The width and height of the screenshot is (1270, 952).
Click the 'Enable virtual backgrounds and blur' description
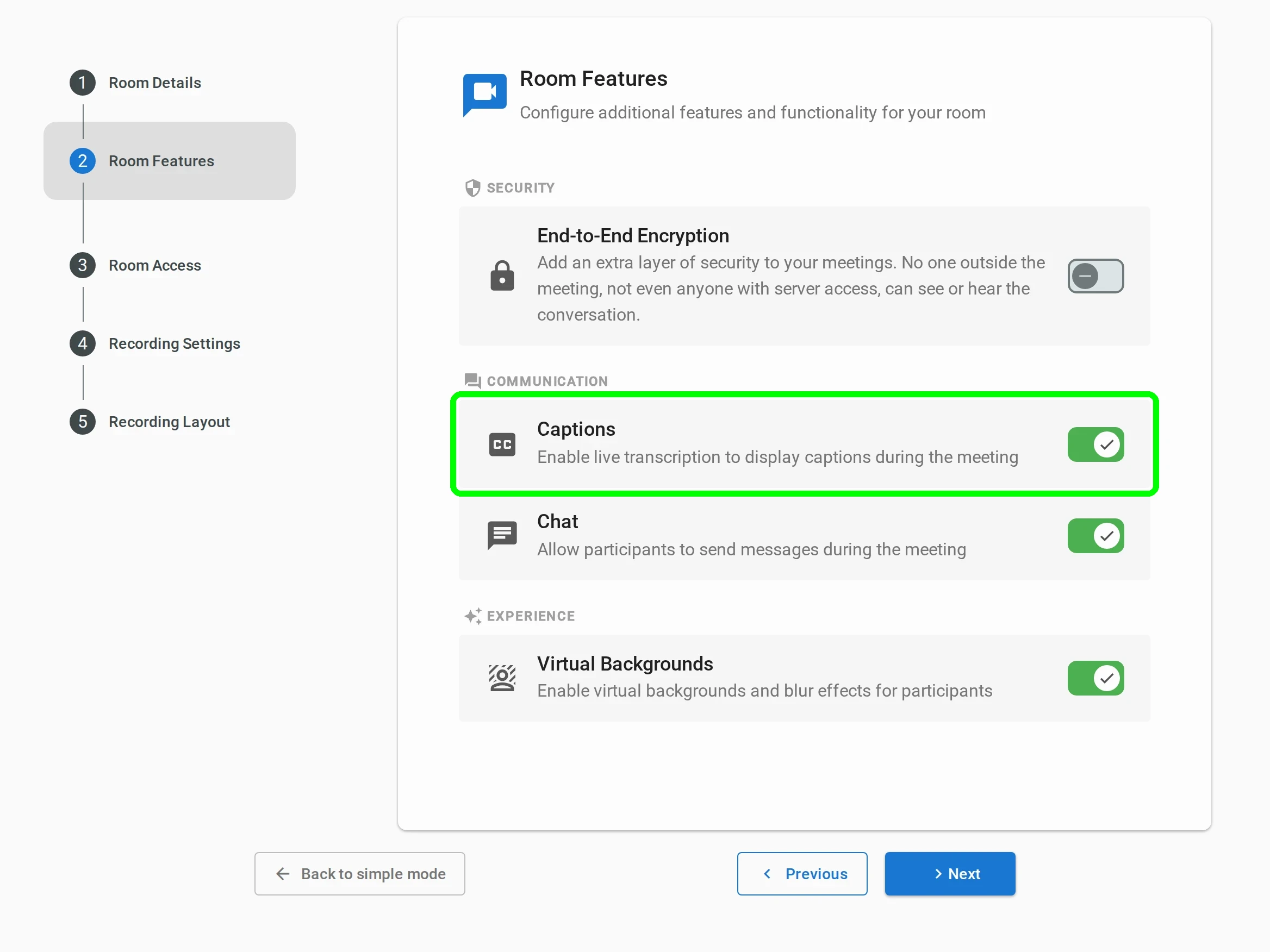click(x=764, y=690)
